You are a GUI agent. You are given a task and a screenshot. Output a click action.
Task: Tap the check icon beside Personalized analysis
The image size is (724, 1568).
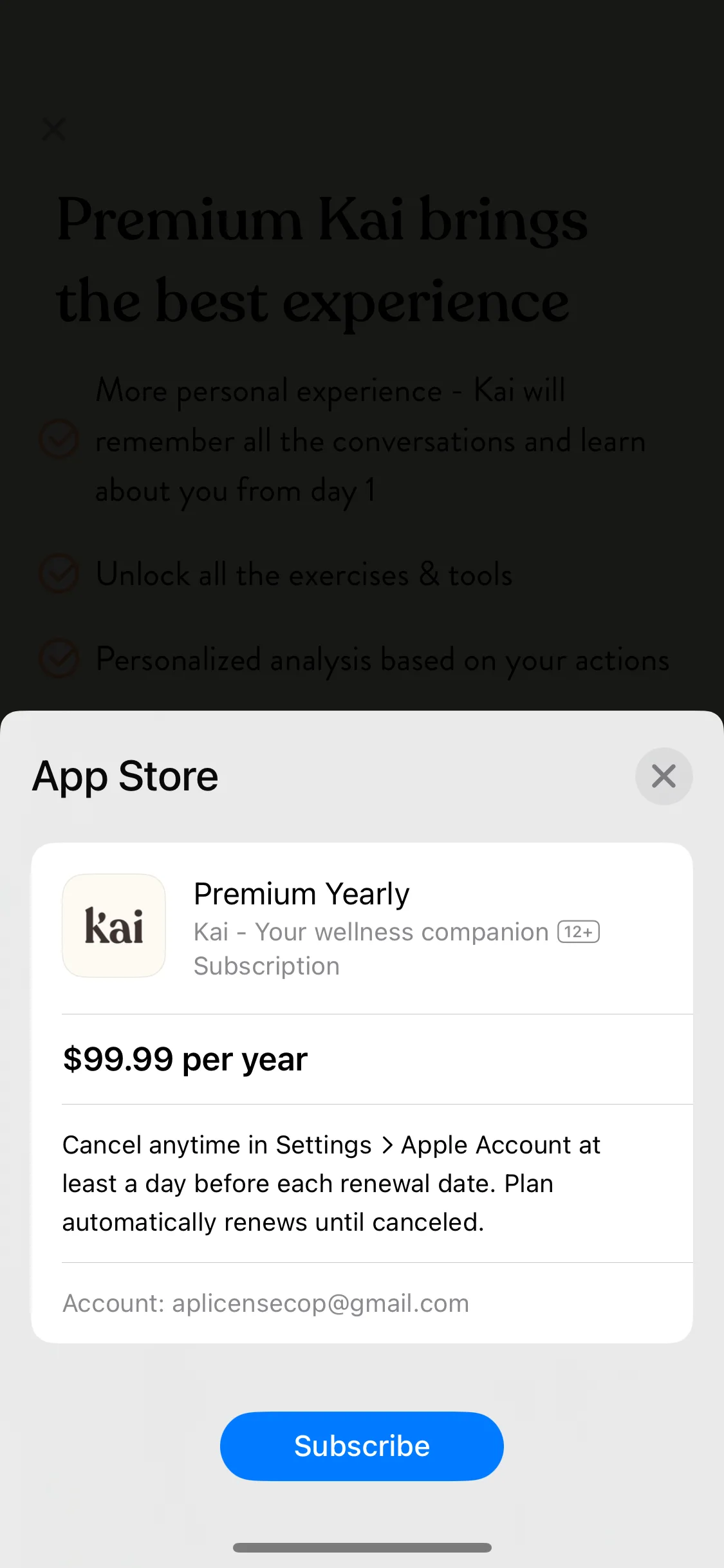coord(59,658)
